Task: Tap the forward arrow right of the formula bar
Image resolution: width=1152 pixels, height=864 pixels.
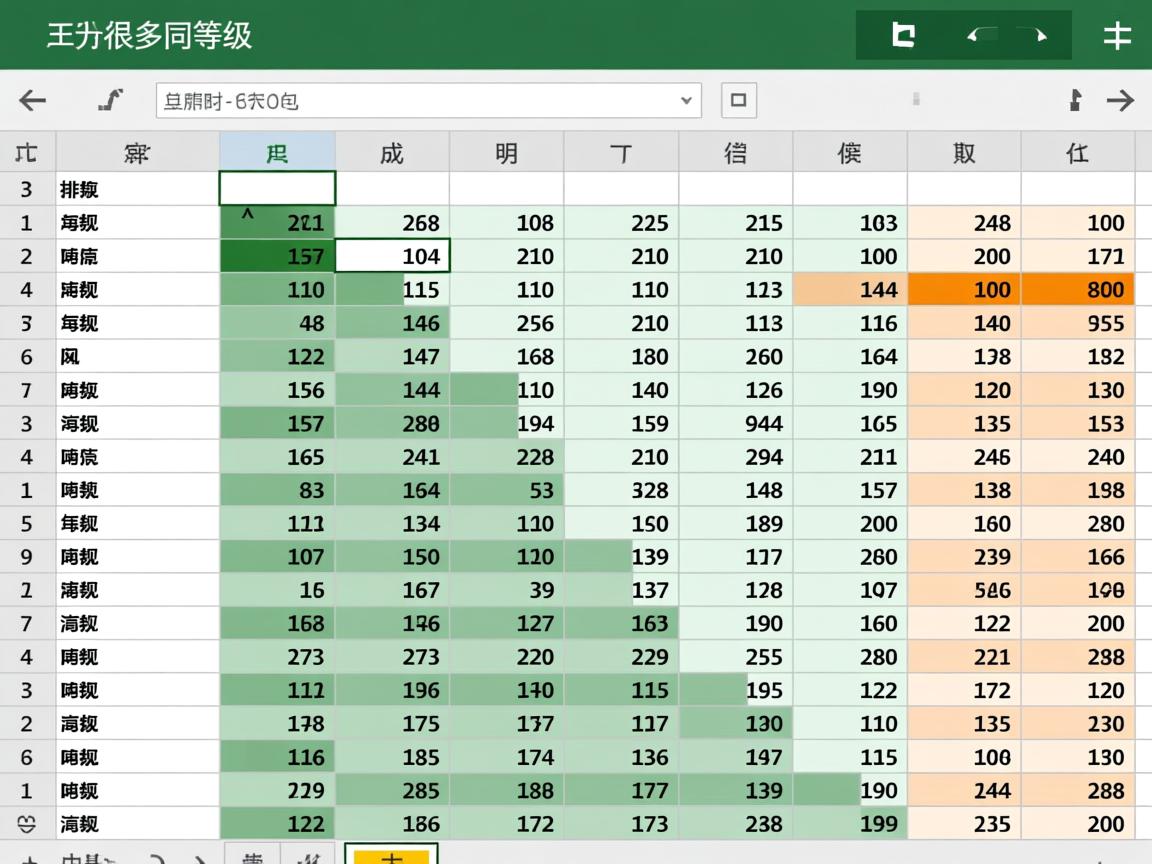Action: pos(1121,100)
